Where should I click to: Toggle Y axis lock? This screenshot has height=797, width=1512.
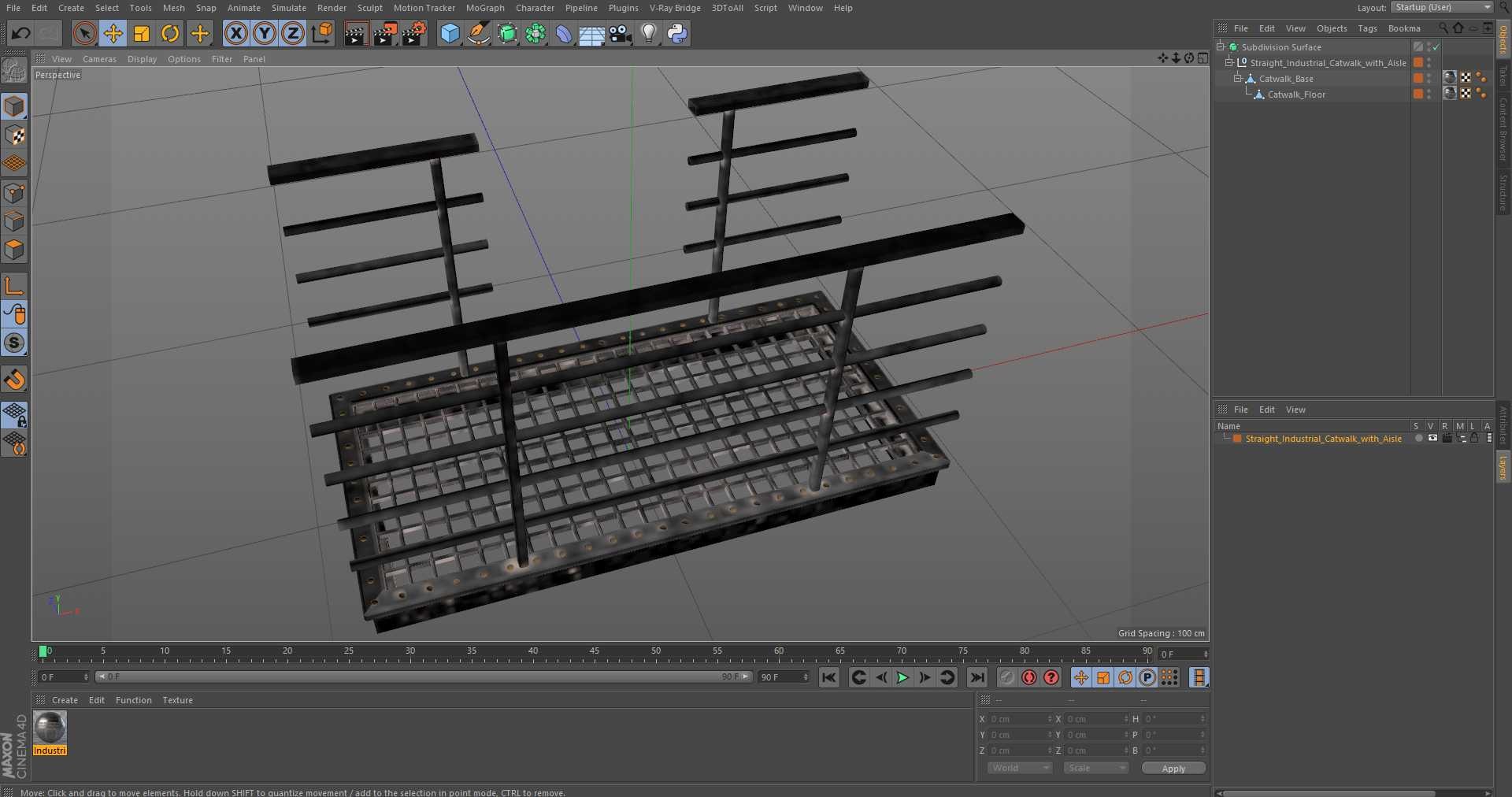coord(265,33)
